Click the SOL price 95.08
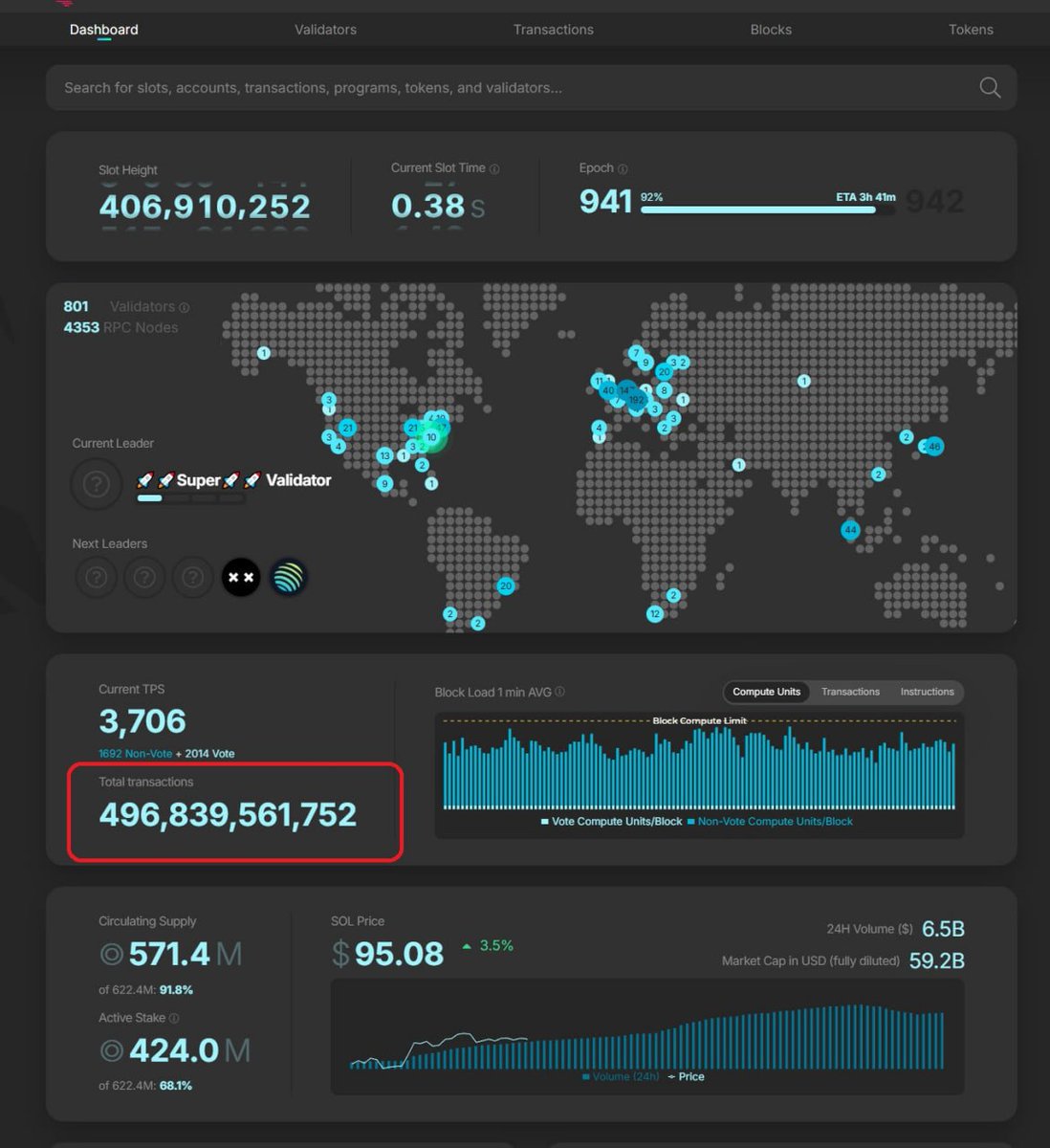 click(399, 954)
